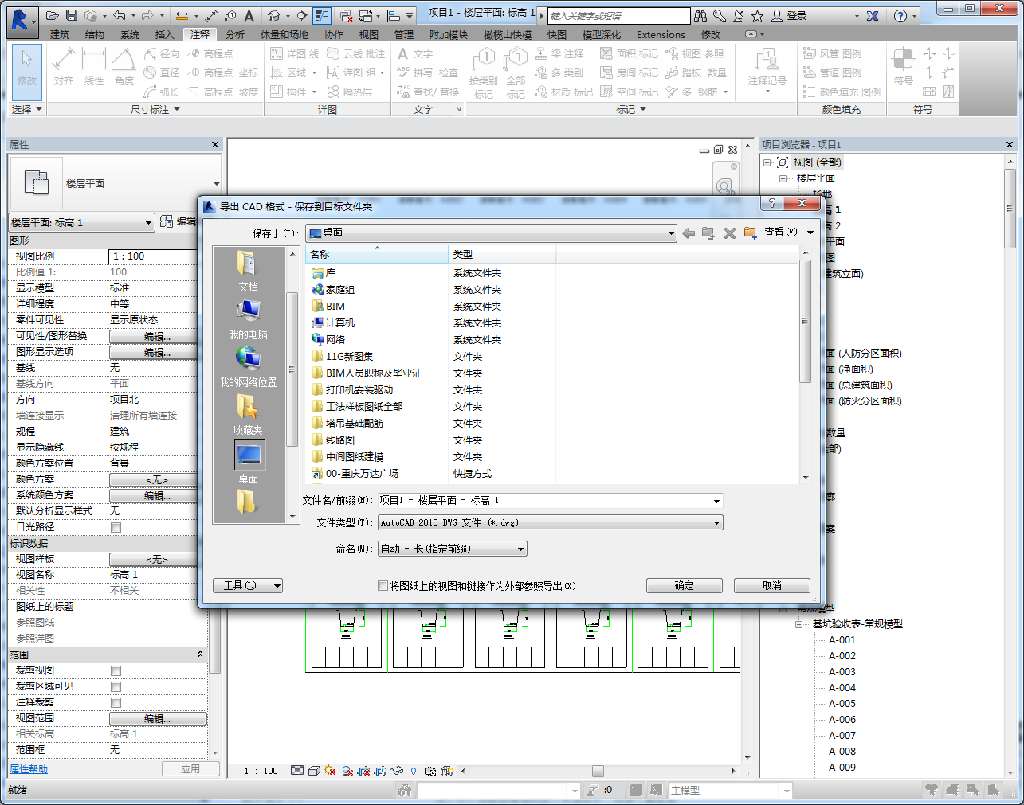
Task: Select the Angular dimension tool in ribbon
Action: [124, 67]
